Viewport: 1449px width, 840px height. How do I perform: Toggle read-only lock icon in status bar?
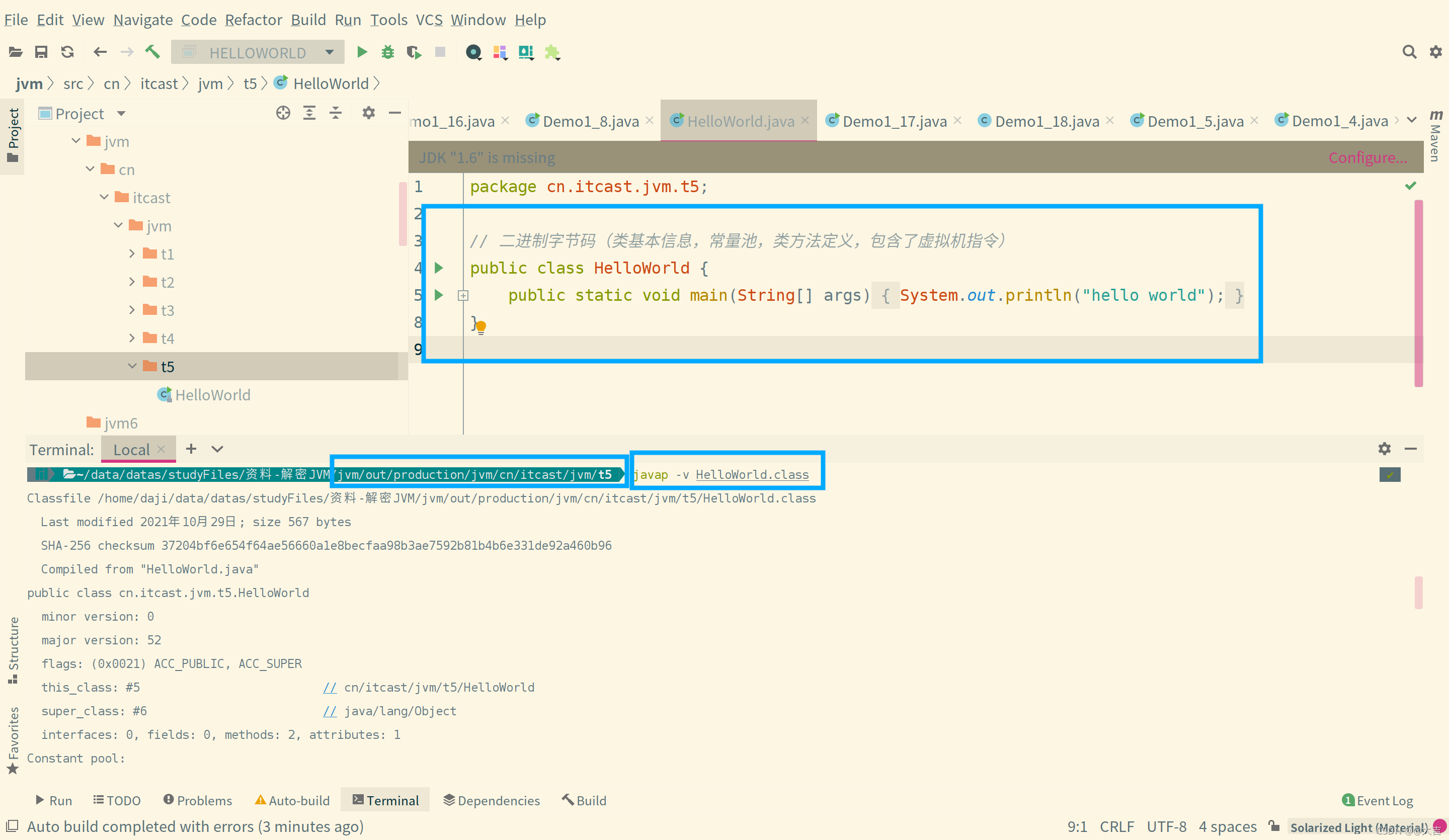coord(1273,826)
